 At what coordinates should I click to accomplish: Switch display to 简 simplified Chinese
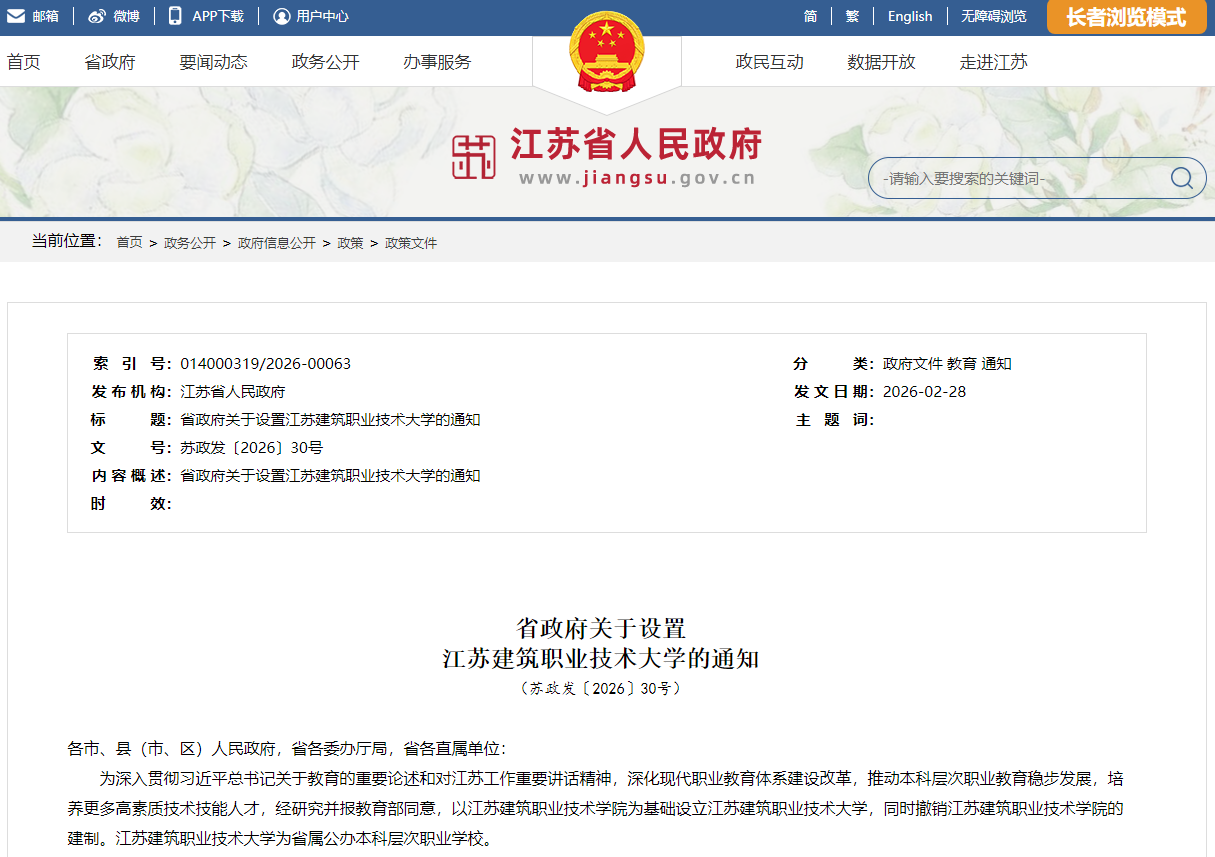[809, 15]
